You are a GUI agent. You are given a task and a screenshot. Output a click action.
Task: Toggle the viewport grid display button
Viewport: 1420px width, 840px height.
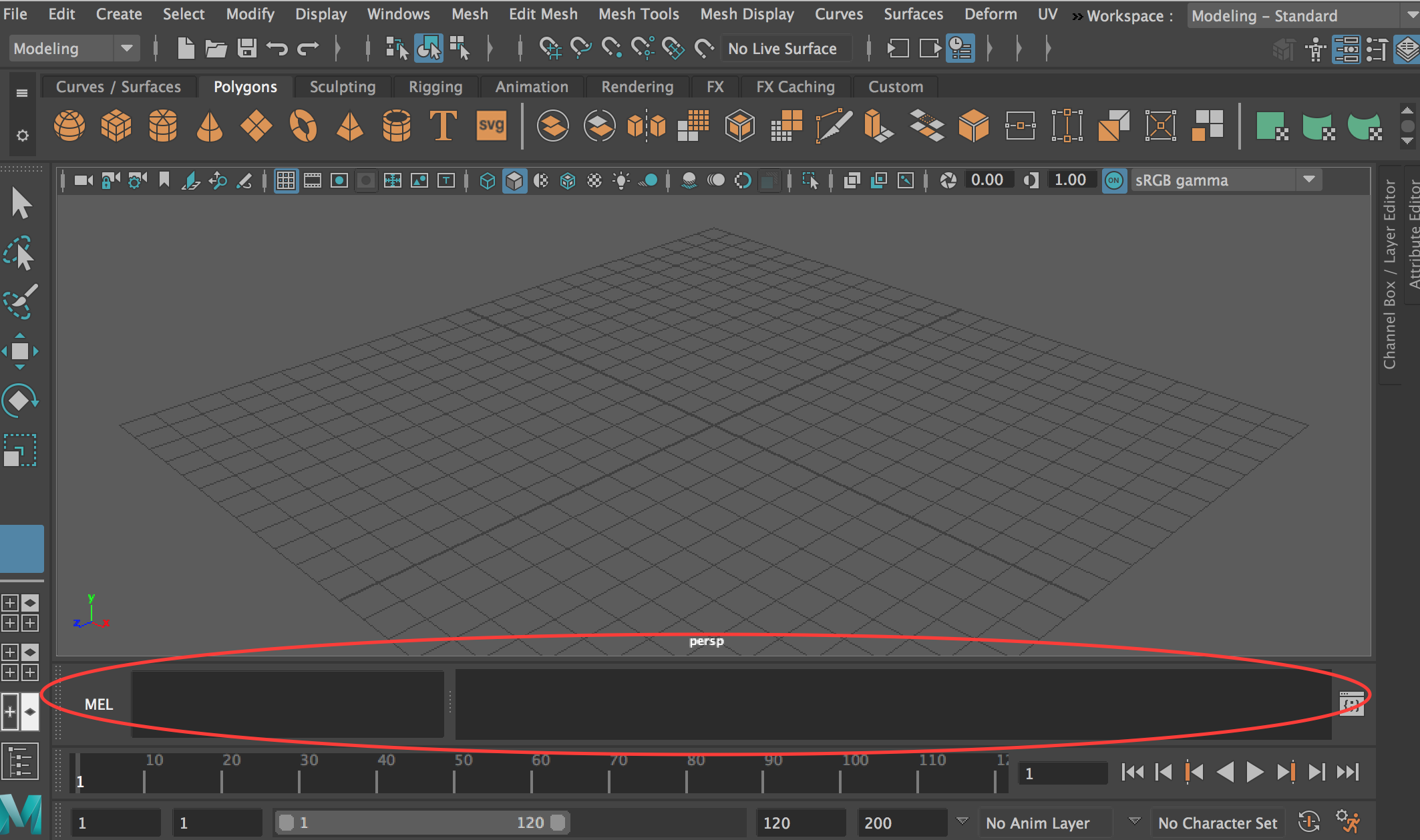[286, 180]
